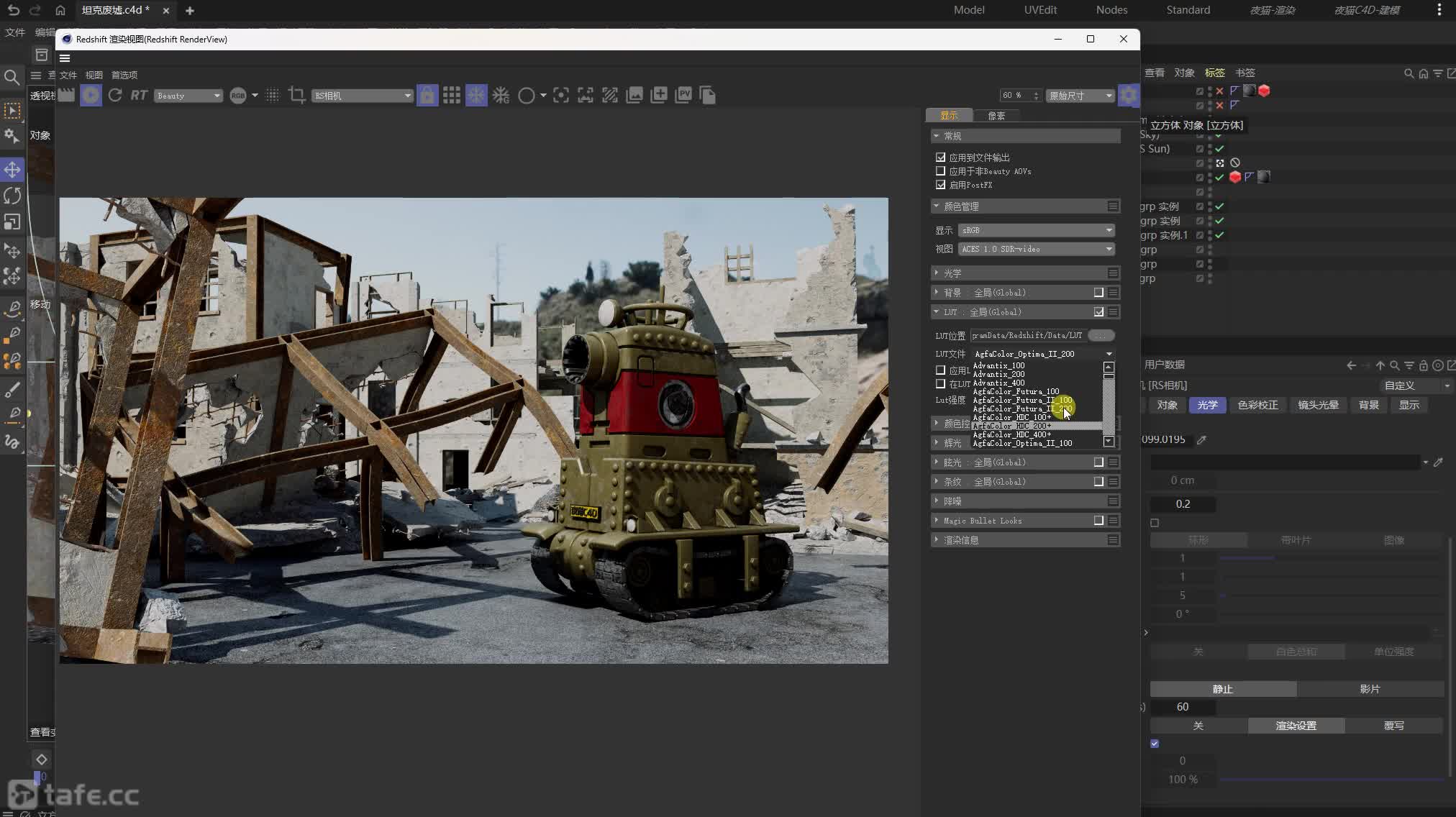The image size is (1456, 817).
Task: Click the search magnifier in left sidebar
Action: tap(12, 77)
